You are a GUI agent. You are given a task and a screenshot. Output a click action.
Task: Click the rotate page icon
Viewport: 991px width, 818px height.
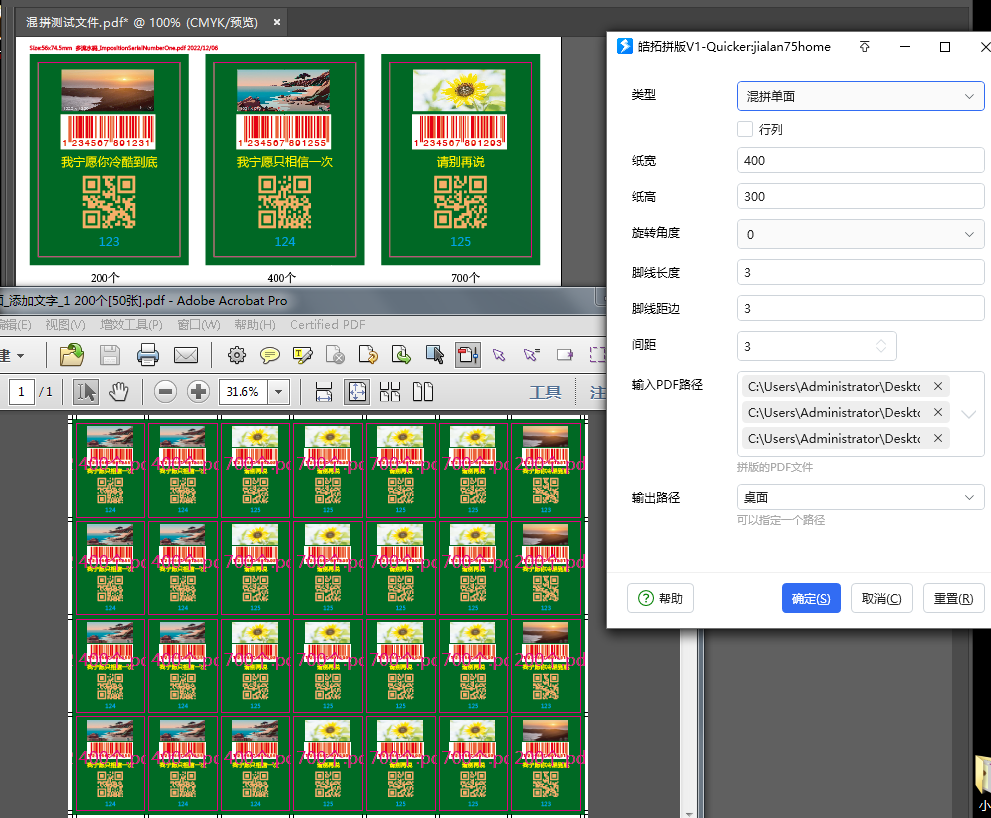[x=368, y=355]
